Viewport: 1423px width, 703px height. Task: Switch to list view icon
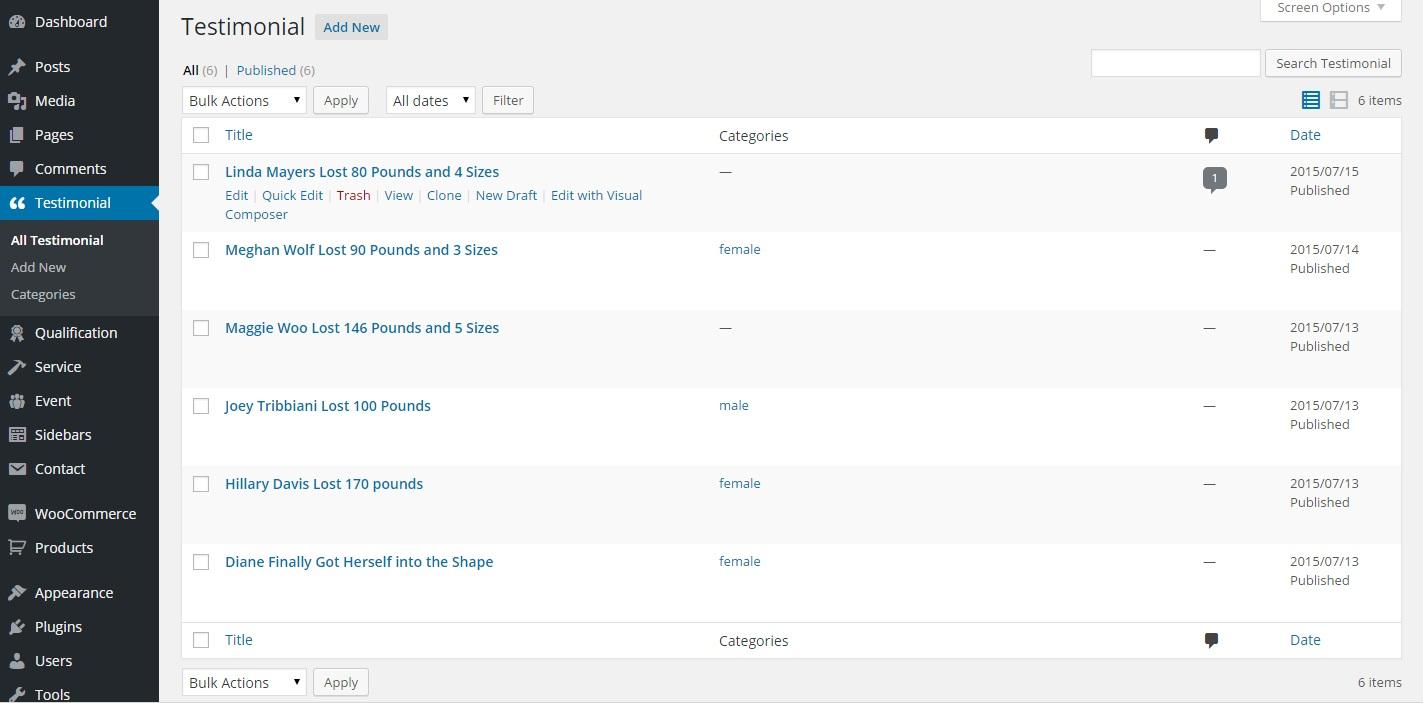1310,100
